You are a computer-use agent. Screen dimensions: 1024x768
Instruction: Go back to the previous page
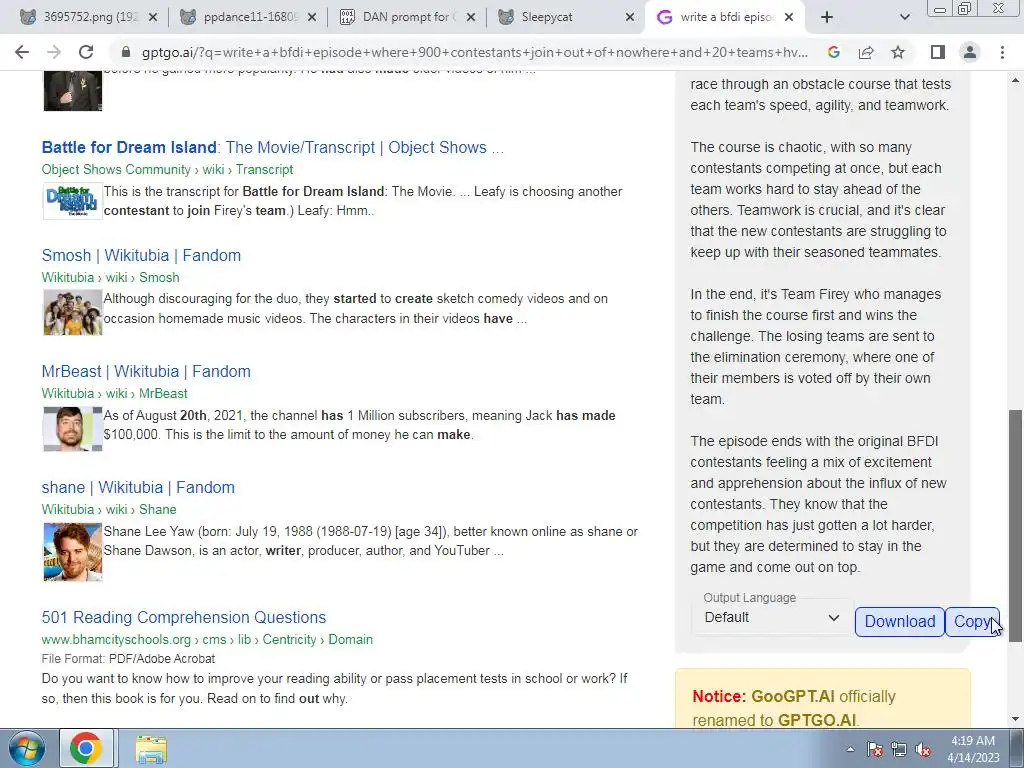22,52
